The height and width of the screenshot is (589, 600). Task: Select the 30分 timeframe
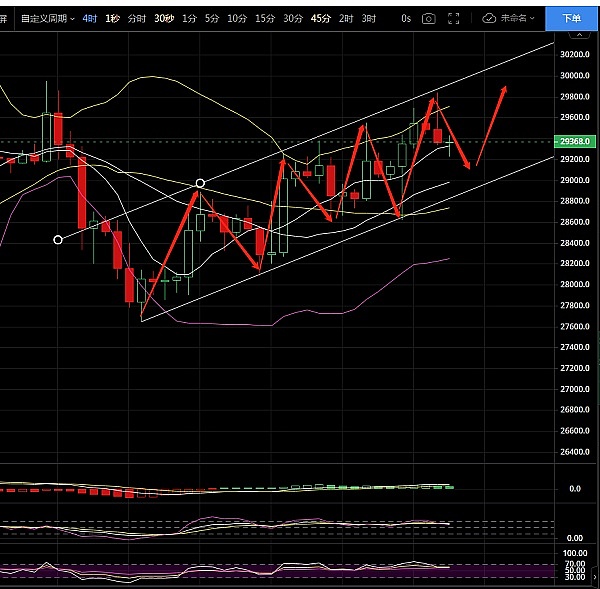[293, 18]
